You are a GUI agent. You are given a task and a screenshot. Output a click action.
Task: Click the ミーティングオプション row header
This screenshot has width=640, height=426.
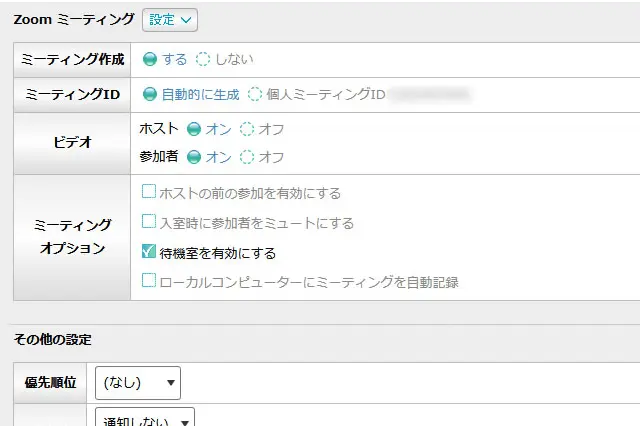72,237
